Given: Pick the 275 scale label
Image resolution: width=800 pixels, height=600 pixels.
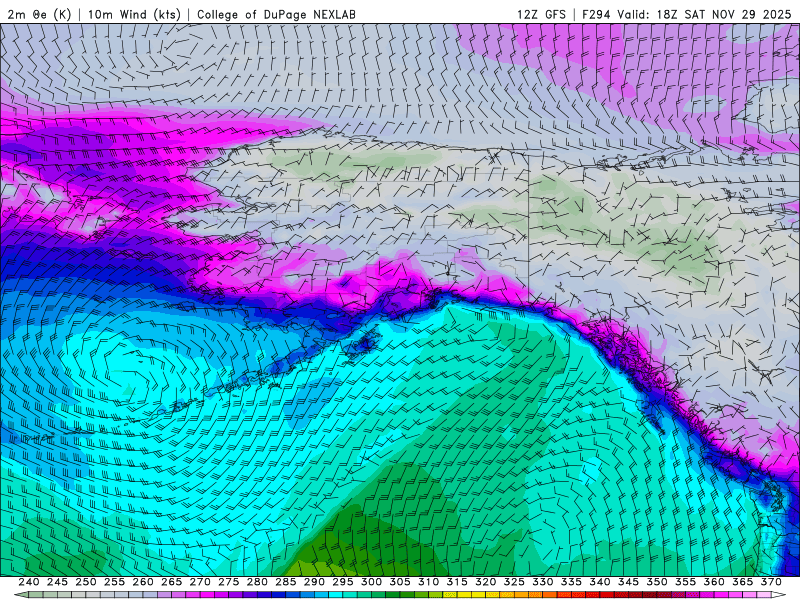Looking at the screenshot, I should [x=229, y=582].
